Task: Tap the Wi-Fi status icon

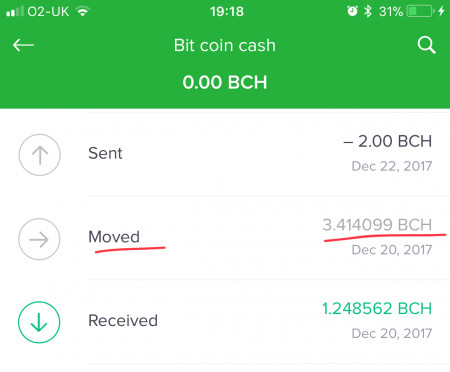Action: [x=82, y=12]
